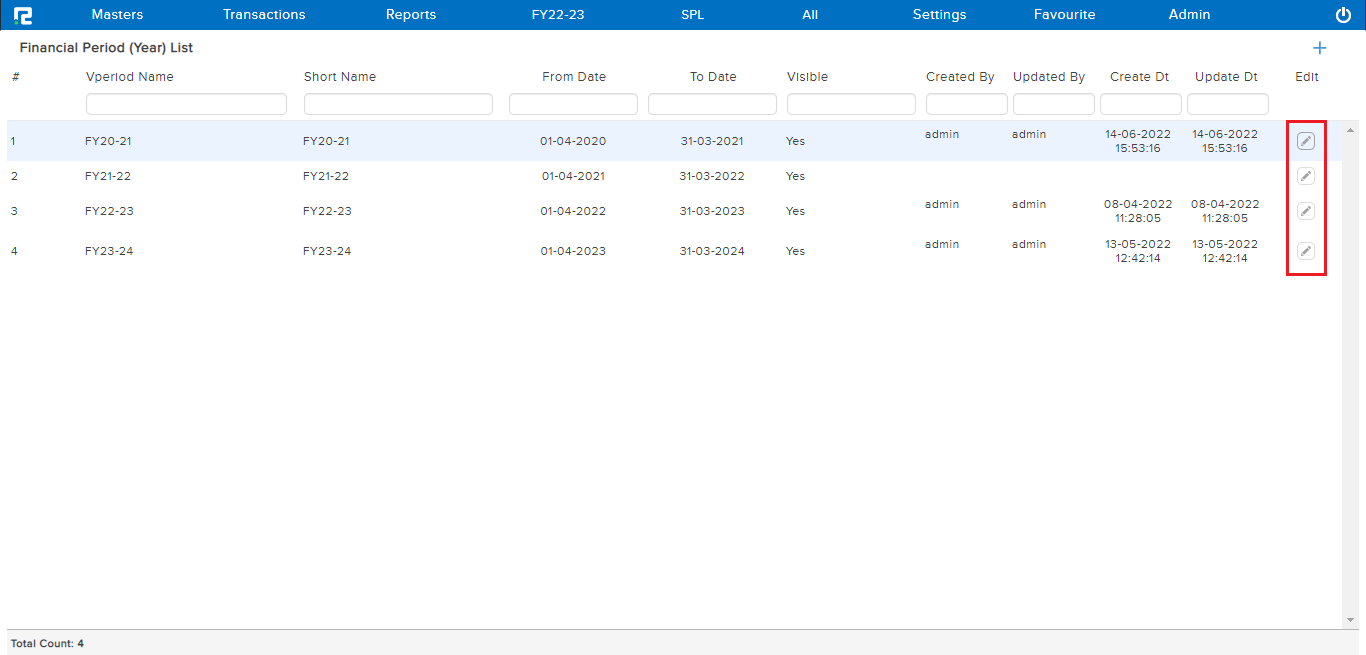Edit the FY23-24 financial period
Screen dimensions: 1366x655
(x=1305, y=251)
